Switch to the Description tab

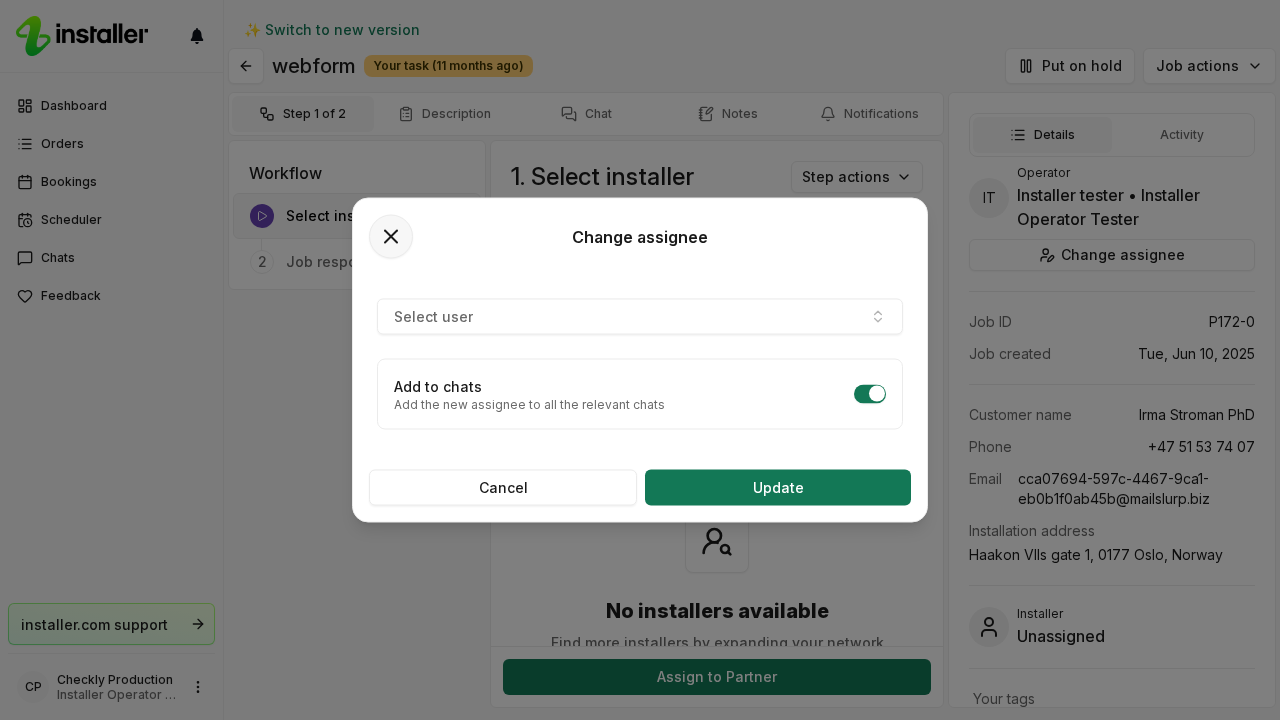click(x=445, y=114)
